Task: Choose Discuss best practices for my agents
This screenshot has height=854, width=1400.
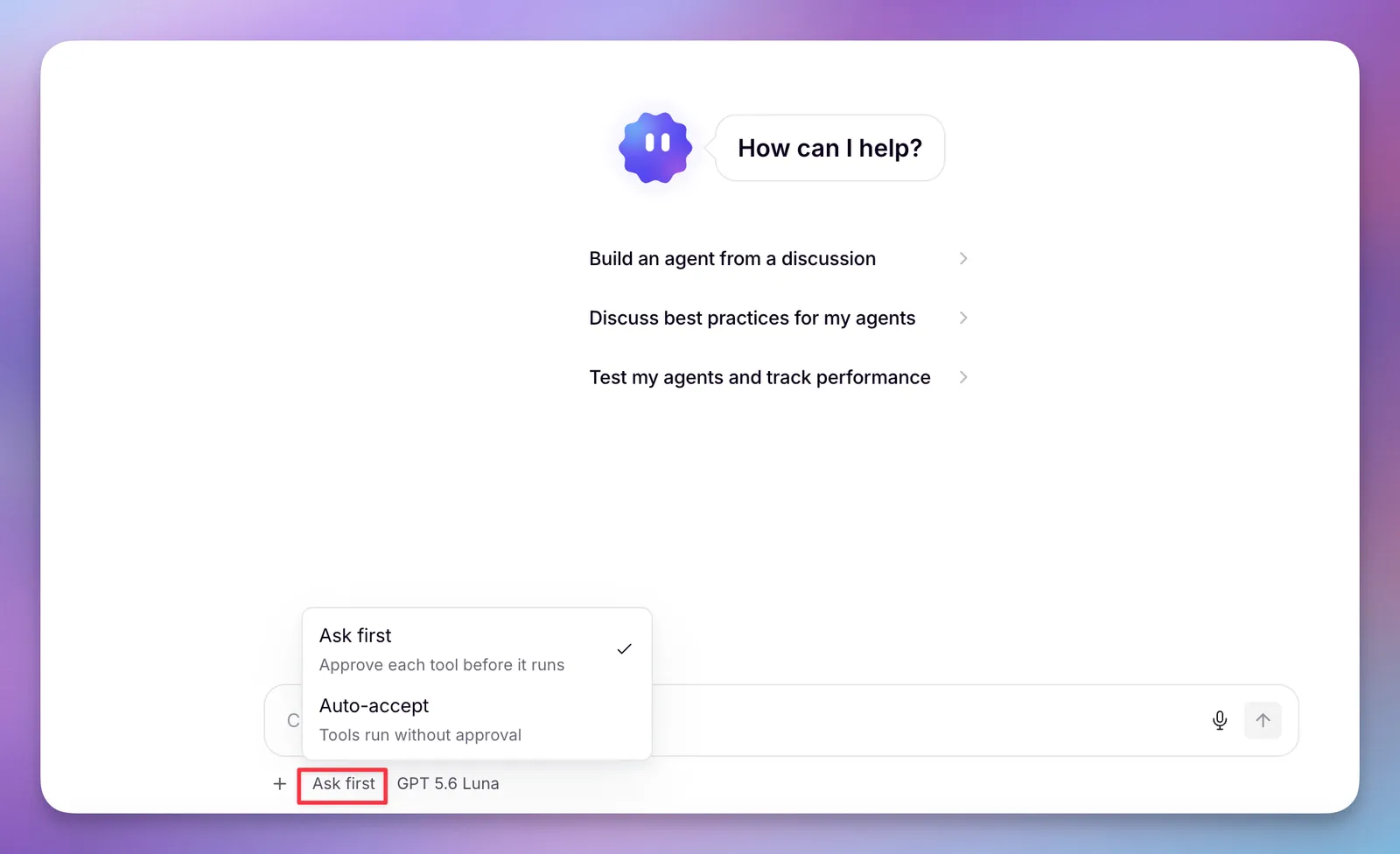Action: point(779,318)
